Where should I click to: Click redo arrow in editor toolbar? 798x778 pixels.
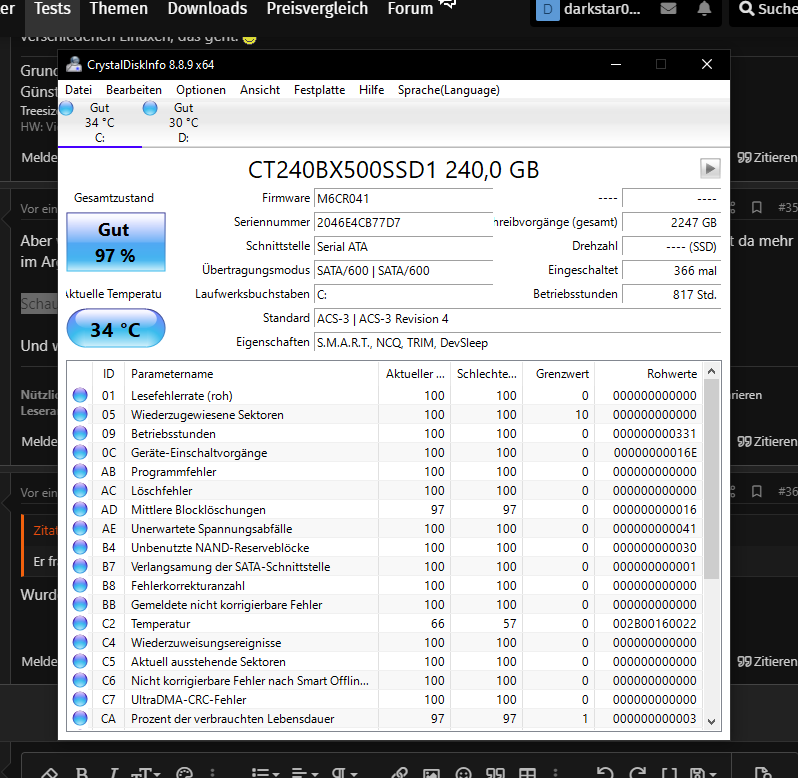point(637,773)
